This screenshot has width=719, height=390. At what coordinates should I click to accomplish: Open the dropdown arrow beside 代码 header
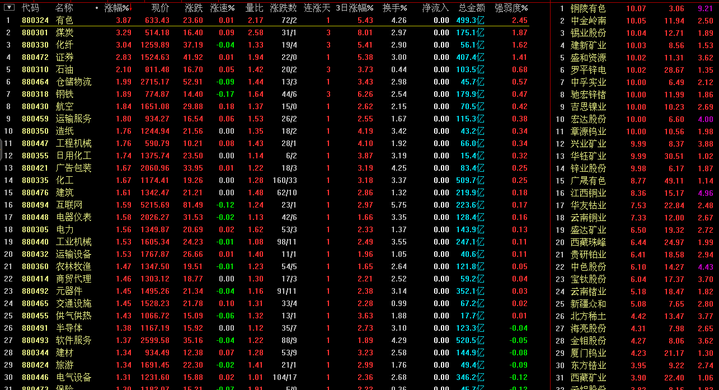(9, 7)
